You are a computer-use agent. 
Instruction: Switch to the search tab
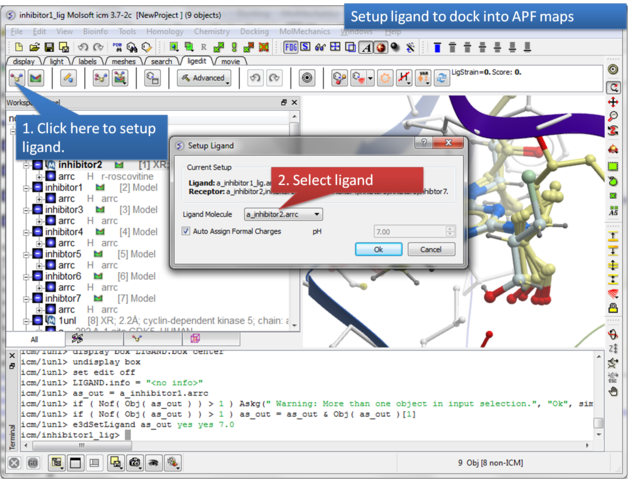click(161, 61)
